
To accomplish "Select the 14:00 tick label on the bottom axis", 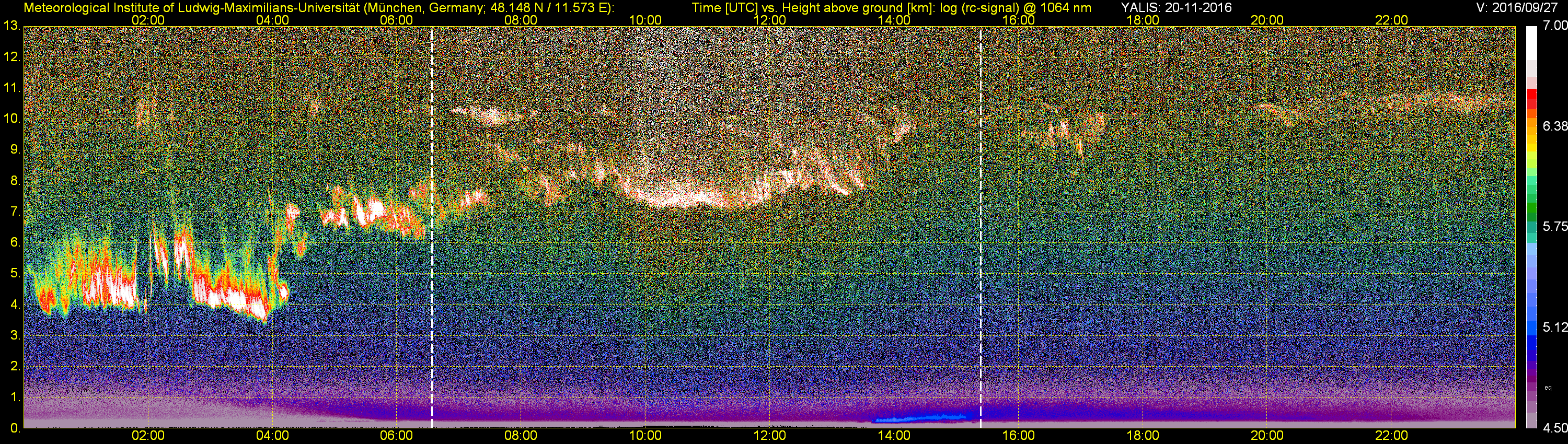I will (x=894, y=436).
